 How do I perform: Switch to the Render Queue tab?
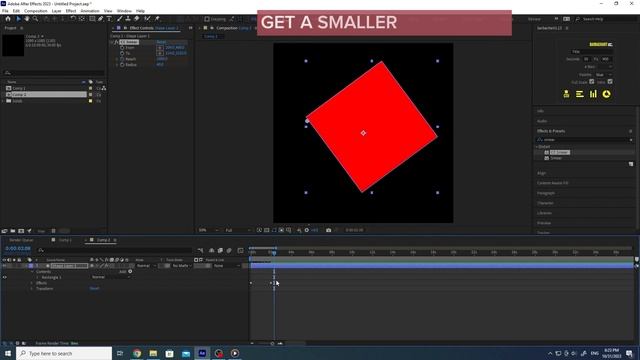pyautogui.click(x=21, y=240)
